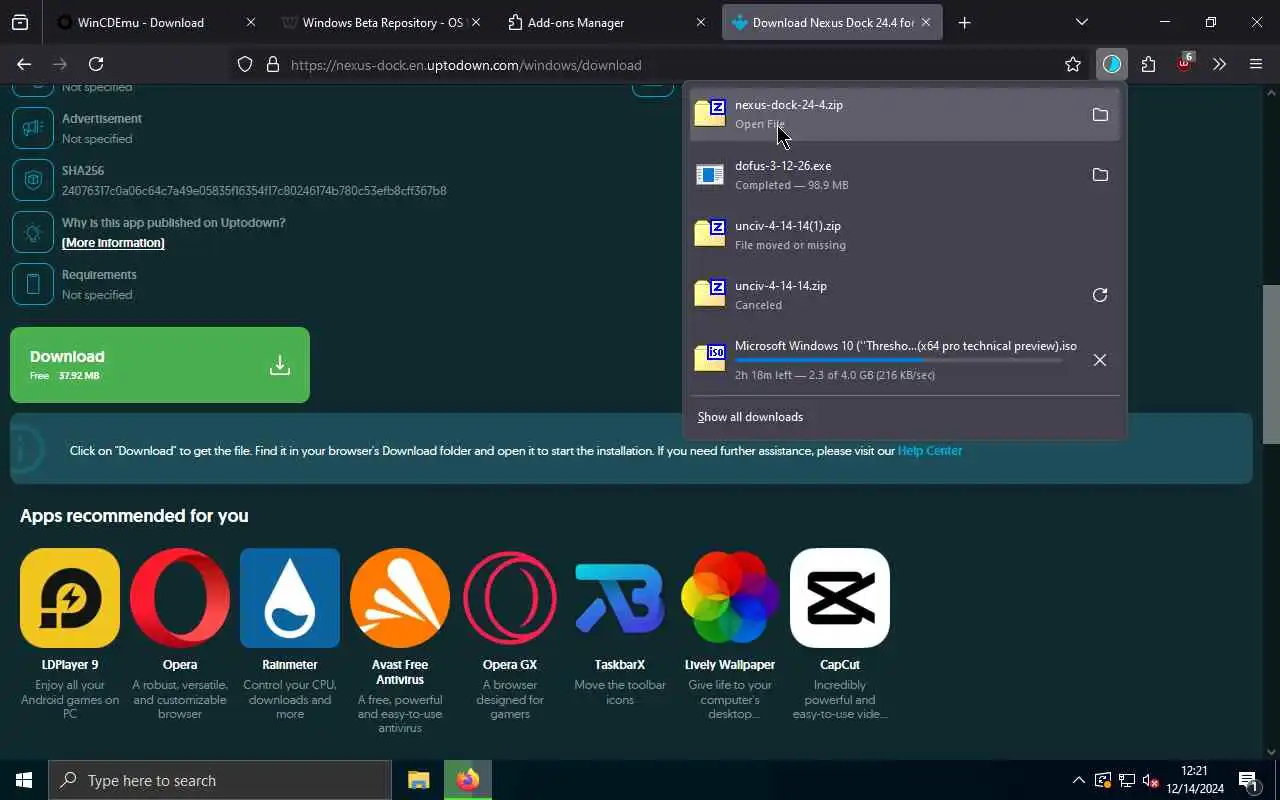Viewport: 1280px width, 800px height.
Task: Expand the list all tabs dropdown
Action: point(1081,22)
